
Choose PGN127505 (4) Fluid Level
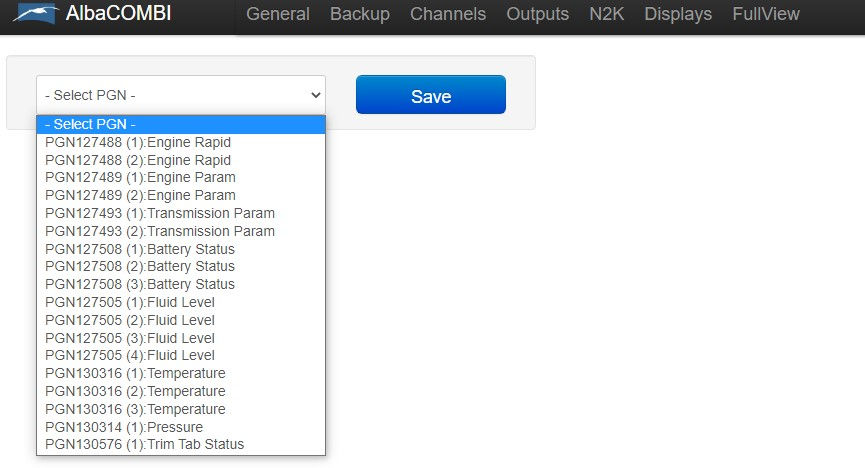[x=181, y=355]
